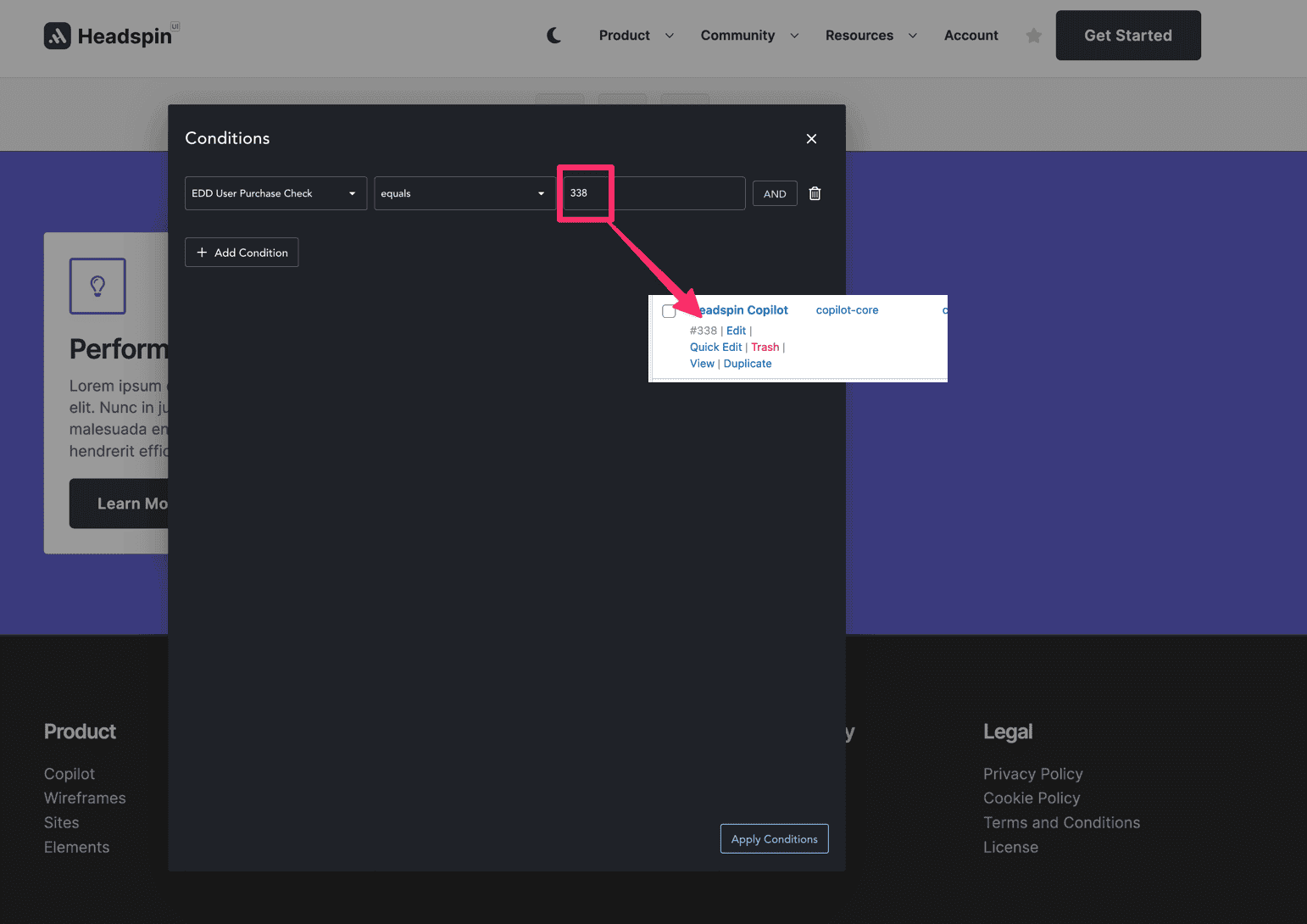The height and width of the screenshot is (924, 1307).
Task: Expand the Resources menu chevron
Action: pos(912,36)
